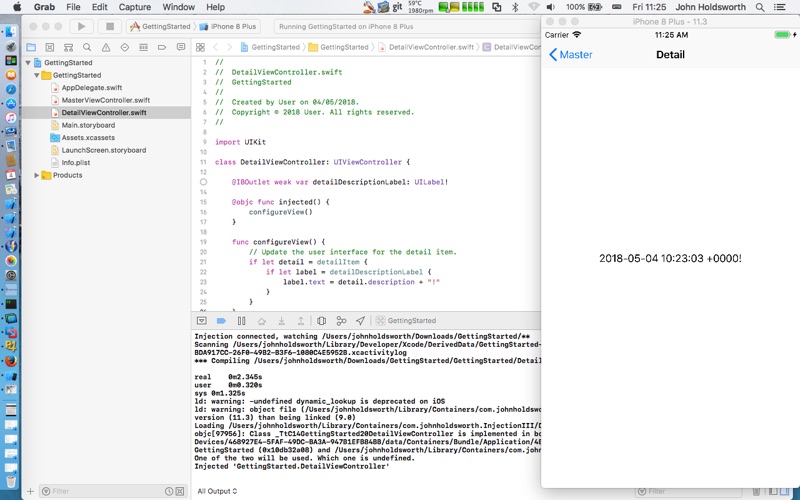Viewport: 800px width, 500px height.
Task: Click the Pause execution button in debug bar
Action: pyautogui.click(x=241, y=320)
